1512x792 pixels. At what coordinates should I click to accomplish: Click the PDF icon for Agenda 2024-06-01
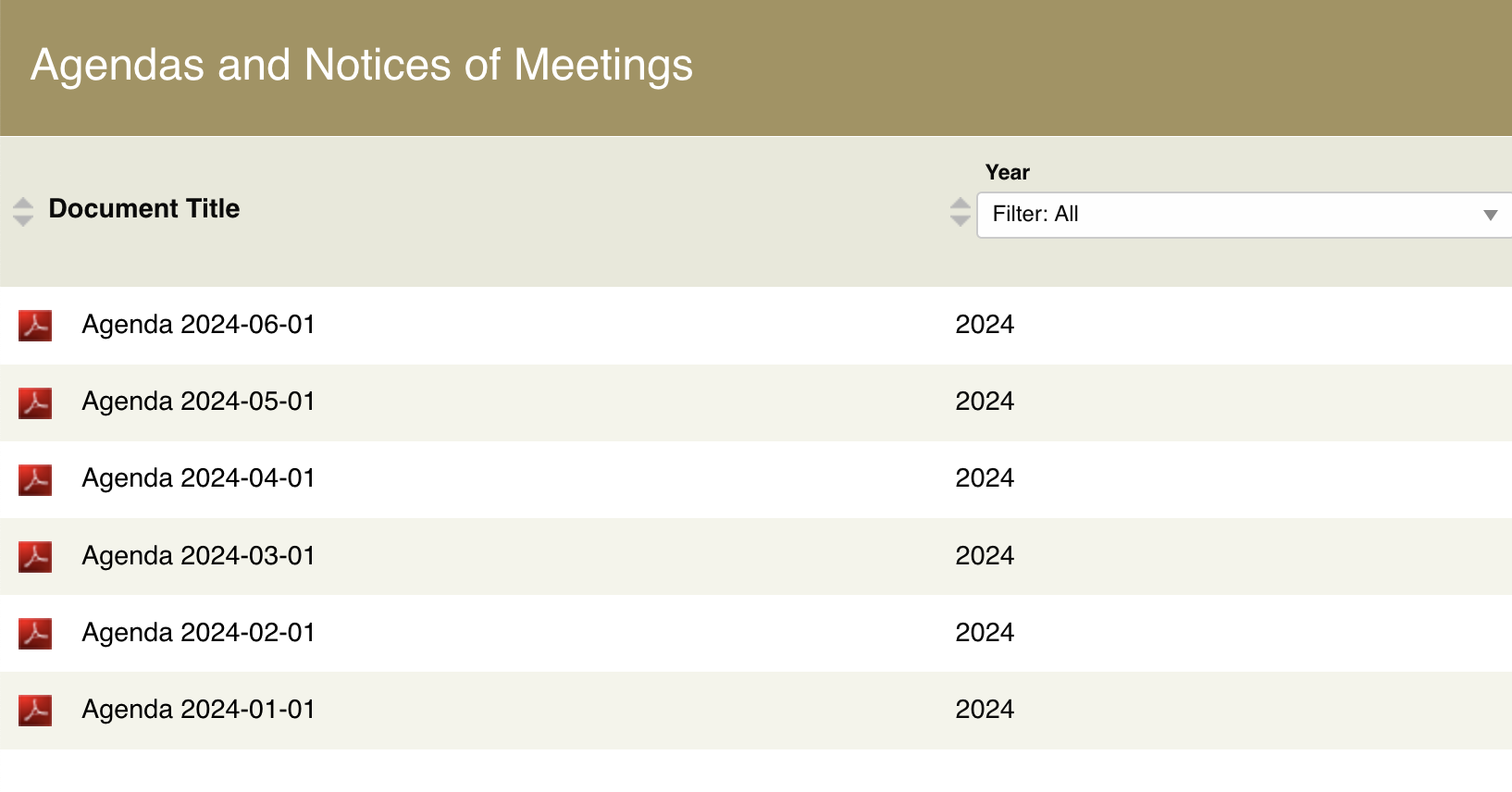[35, 326]
